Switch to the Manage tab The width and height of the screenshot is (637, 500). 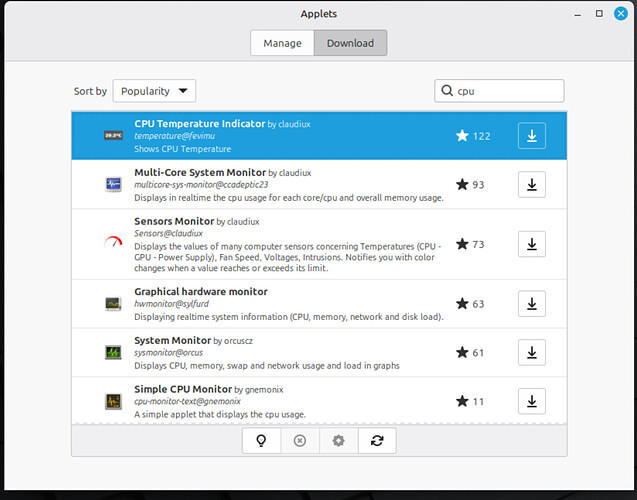tap(282, 43)
